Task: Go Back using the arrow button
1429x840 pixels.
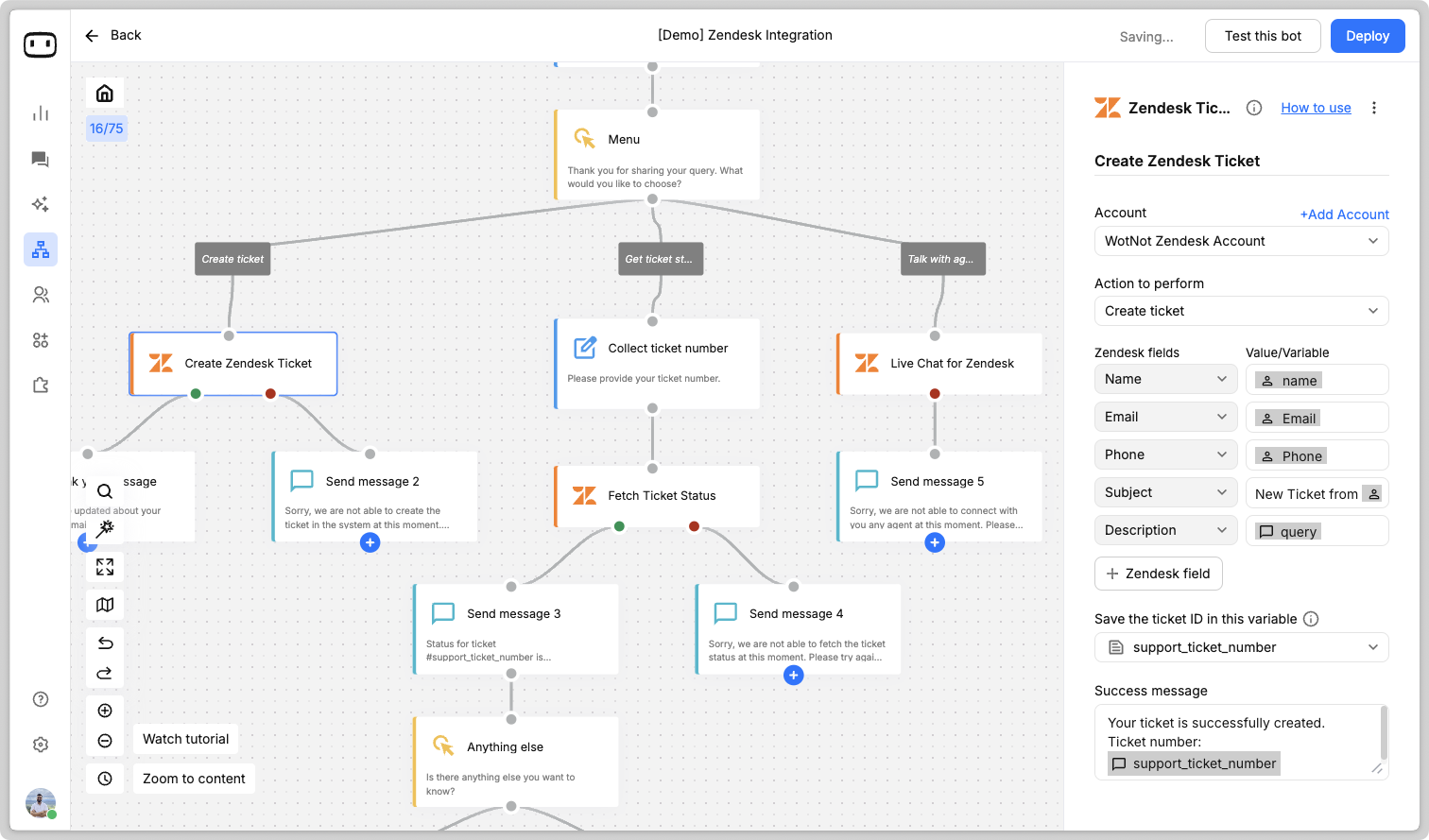Action: 112,35
